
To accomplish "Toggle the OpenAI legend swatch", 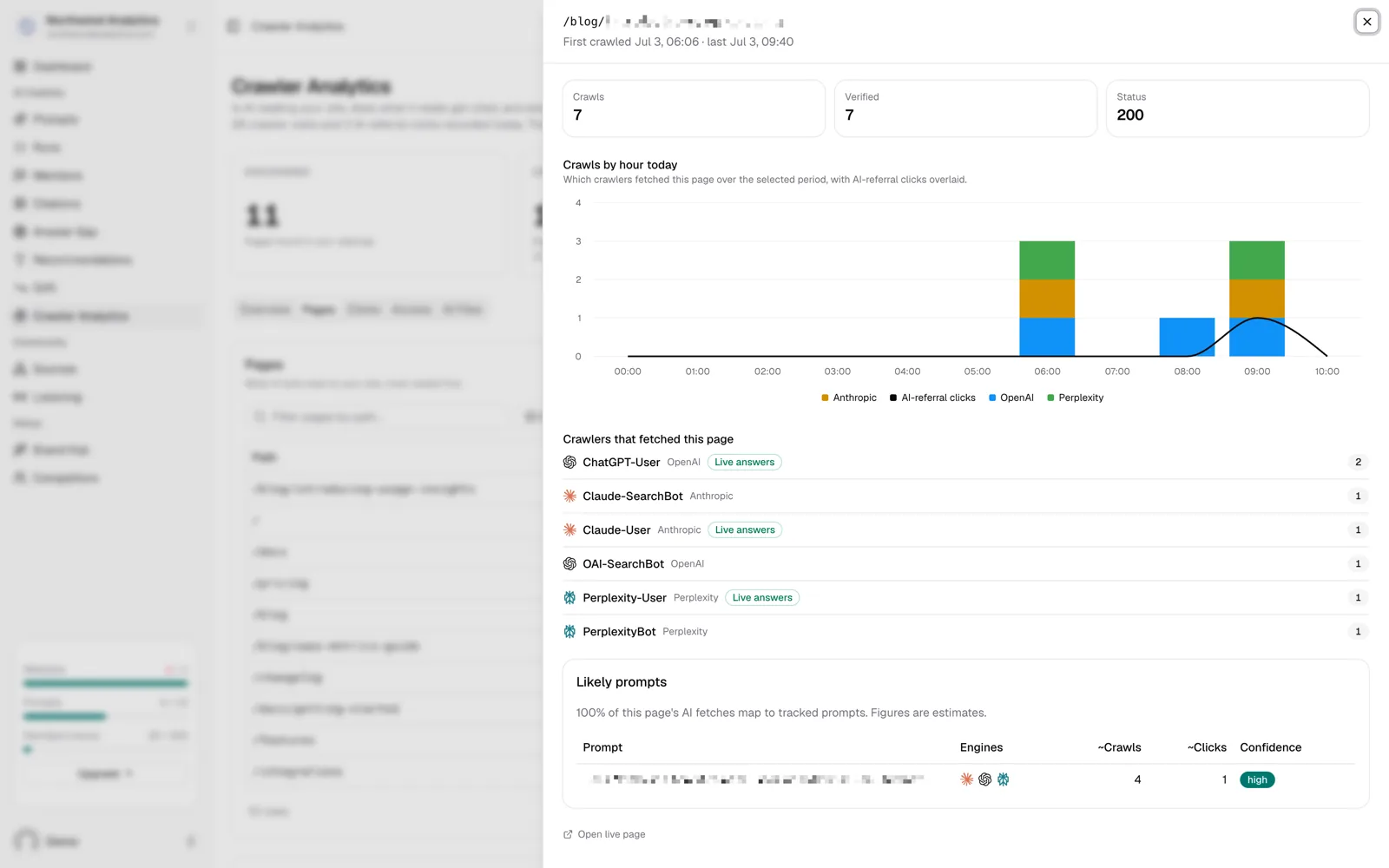I will point(992,398).
